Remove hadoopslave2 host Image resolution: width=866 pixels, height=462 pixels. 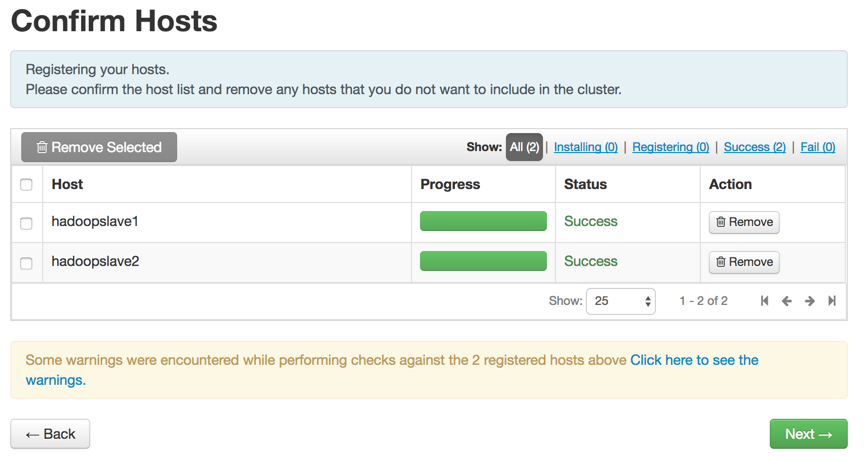744,262
